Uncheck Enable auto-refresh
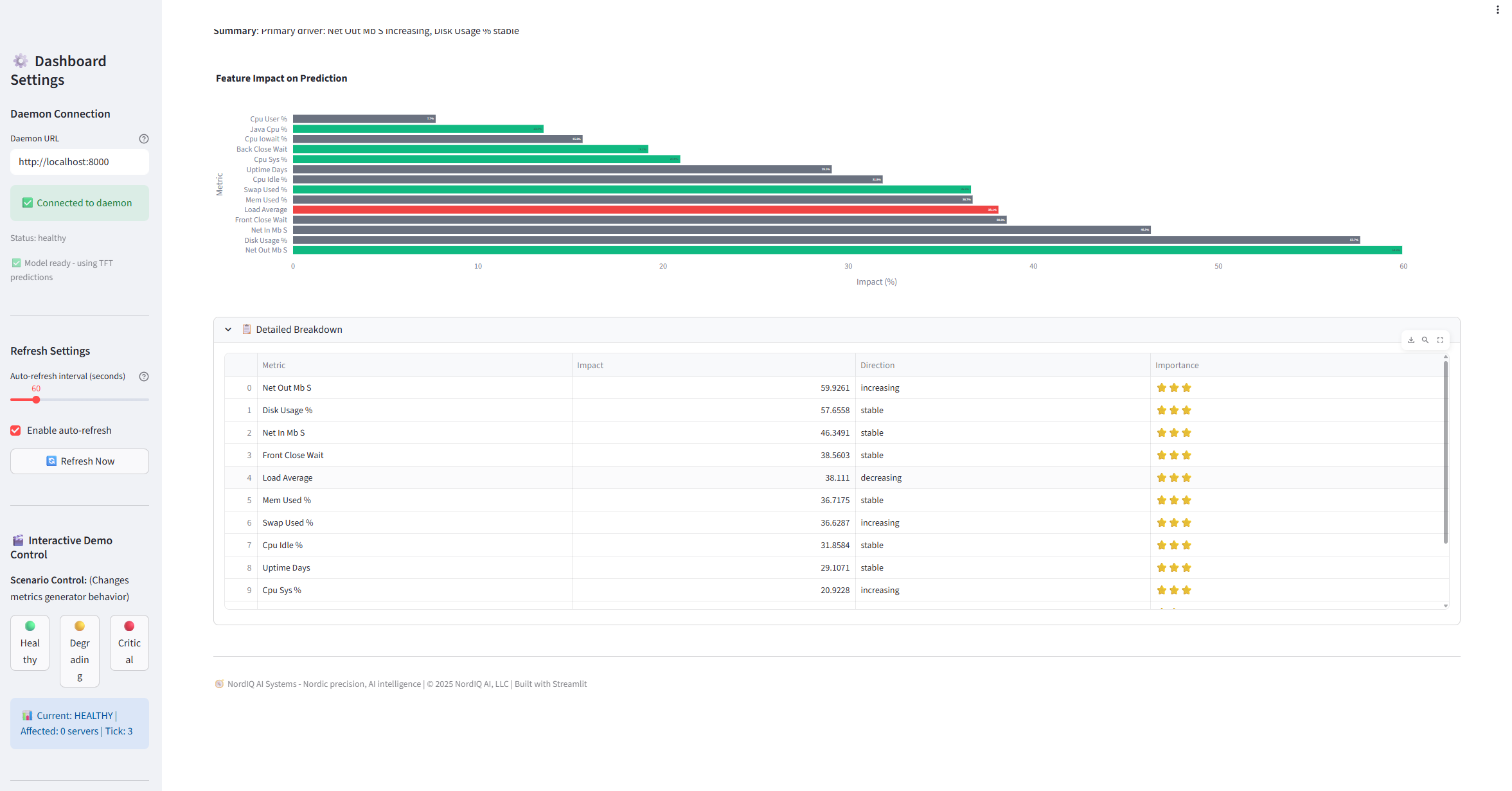This screenshot has height=791, width=1512. [15, 430]
